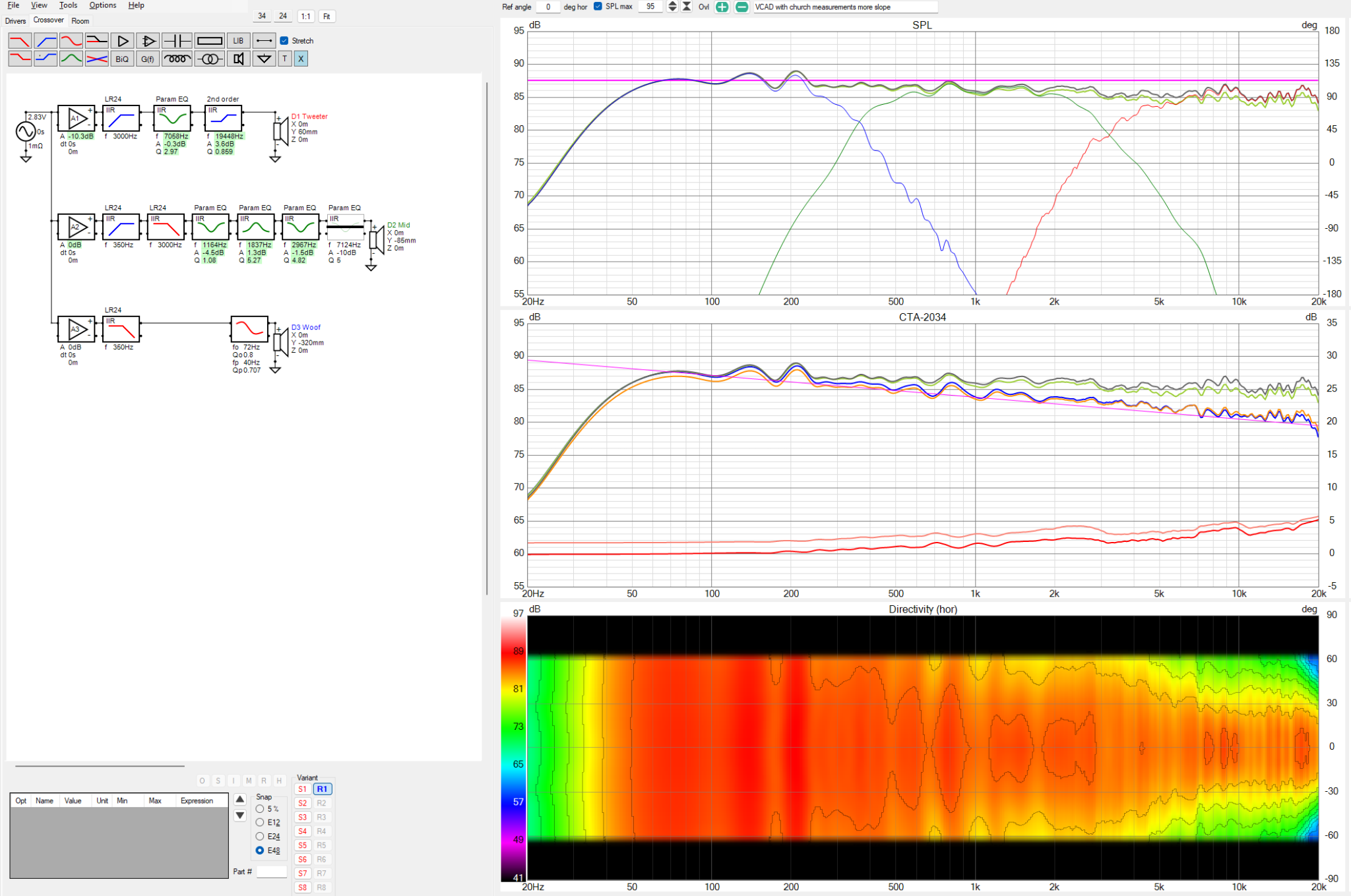Select the black-and-red line filter block tool
Image resolution: width=1351 pixels, height=896 pixels.
click(97, 41)
